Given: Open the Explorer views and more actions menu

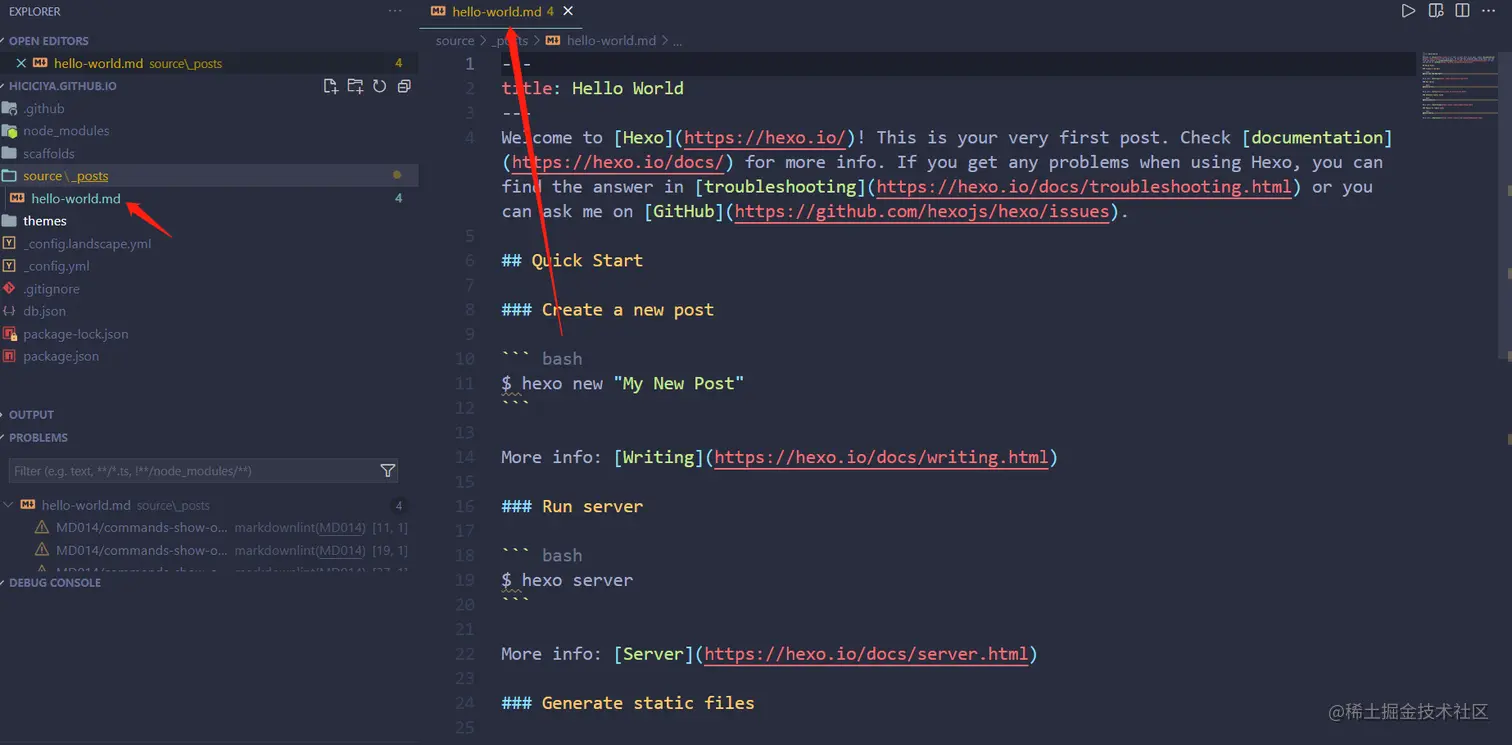Looking at the screenshot, I should click(396, 11).
